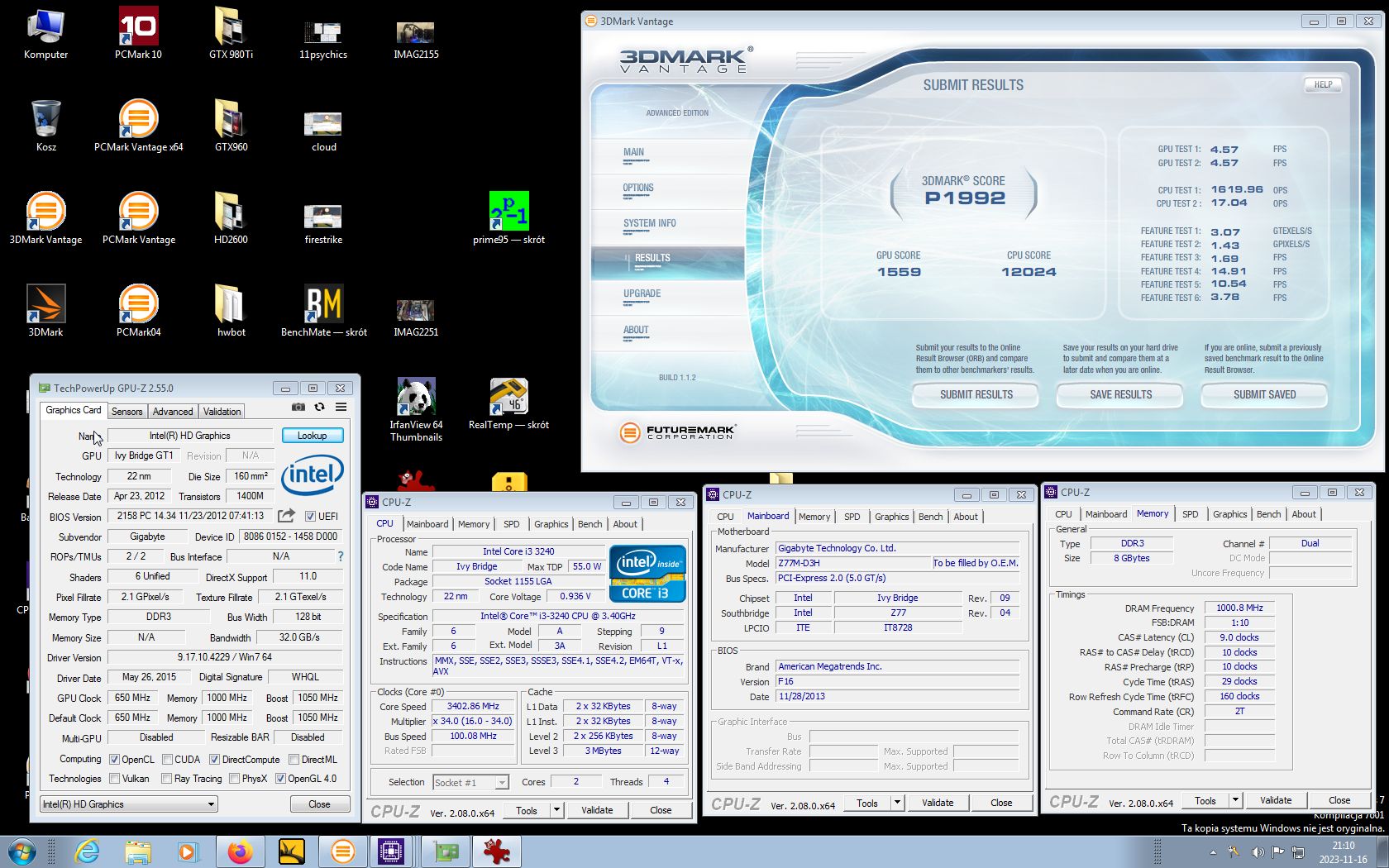The image size is (1389, 868).
Task: Open Firefox from the taskbar
Action: pyautogui.click(x=240, y=851)
